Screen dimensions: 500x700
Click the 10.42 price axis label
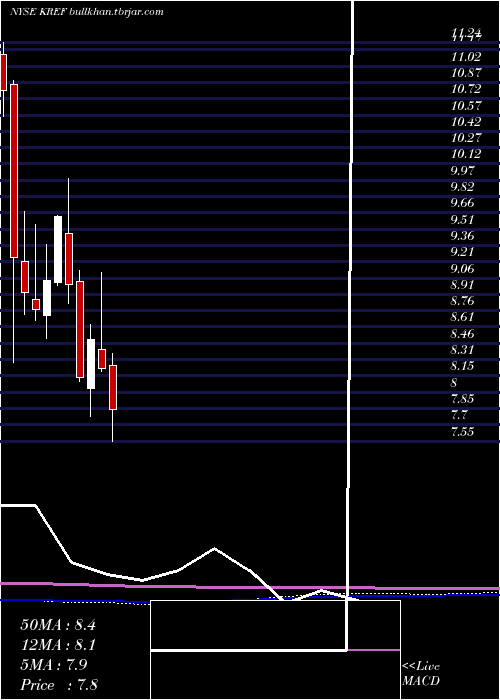(466, 122)
